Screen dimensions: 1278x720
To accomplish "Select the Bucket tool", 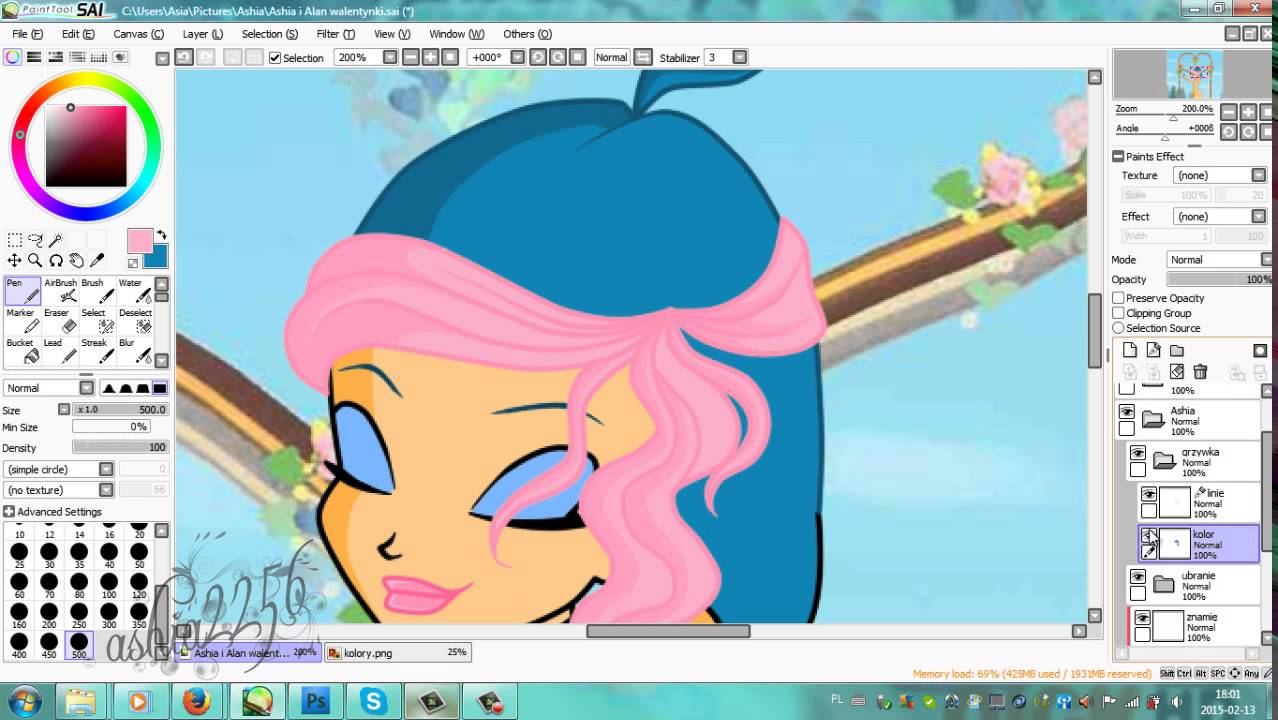I will pyautogui.click(x=22, y=351).
